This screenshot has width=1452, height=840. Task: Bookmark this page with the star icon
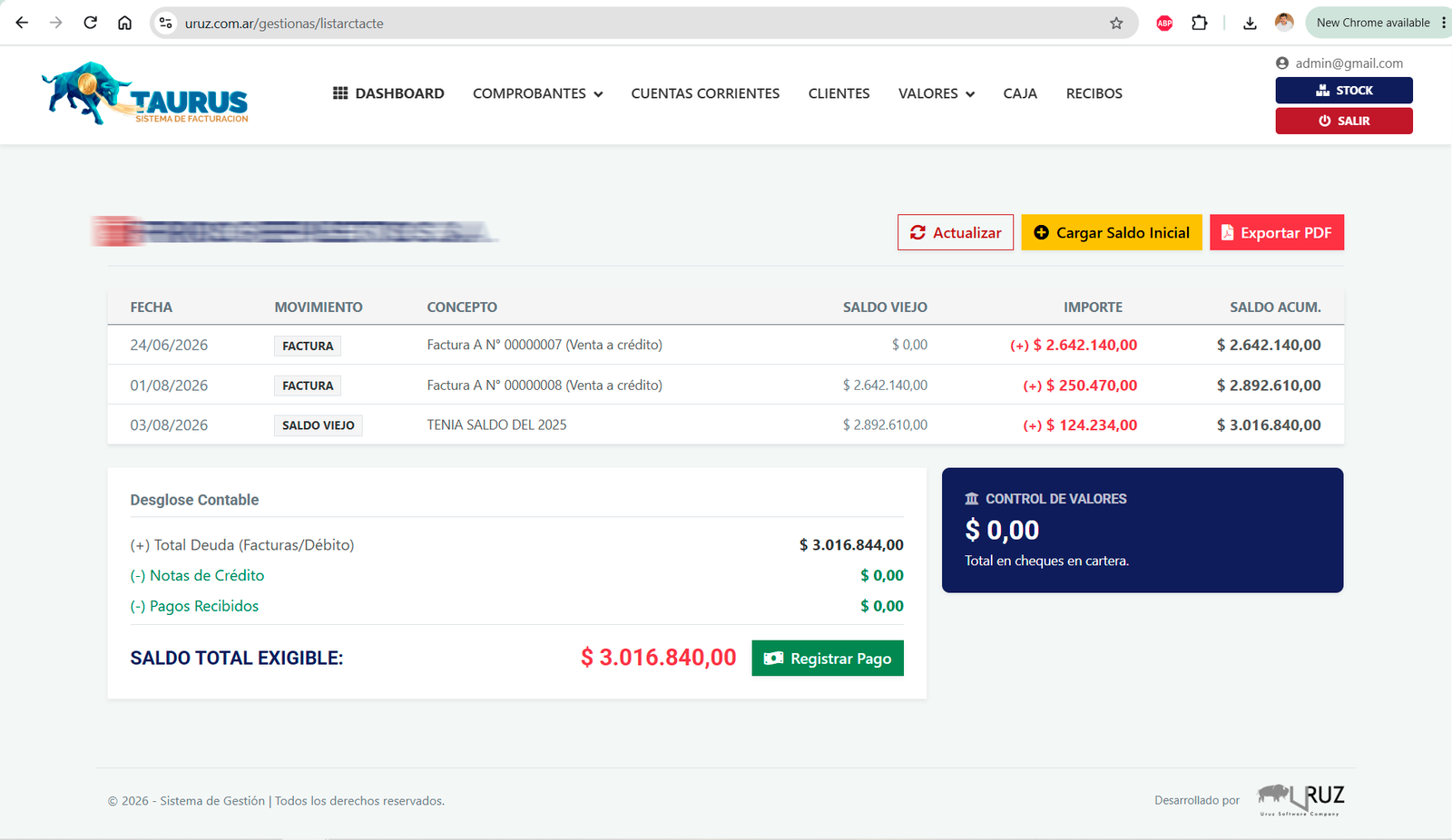1116,23
